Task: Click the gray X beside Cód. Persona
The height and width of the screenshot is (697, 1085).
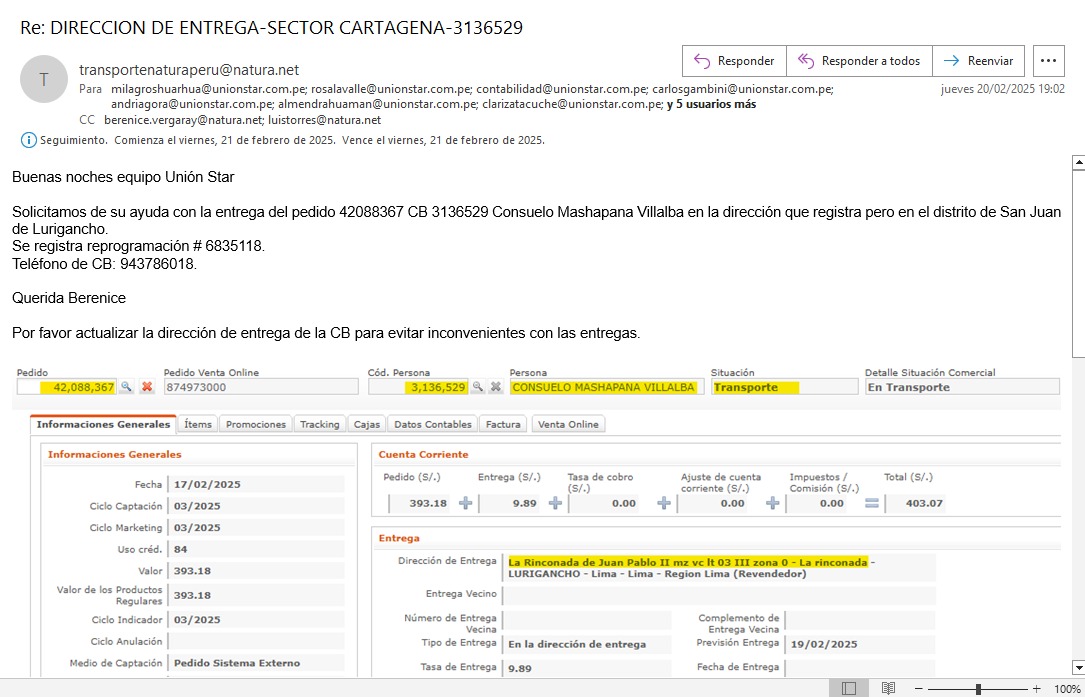Action: point(495,387)
